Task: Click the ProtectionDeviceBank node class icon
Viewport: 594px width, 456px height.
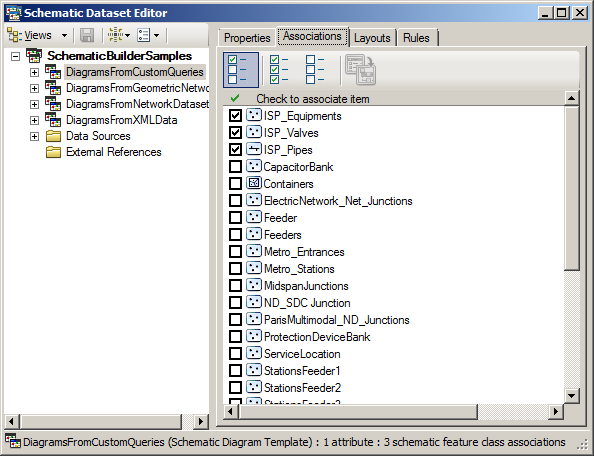Action: tap(254, 336)
